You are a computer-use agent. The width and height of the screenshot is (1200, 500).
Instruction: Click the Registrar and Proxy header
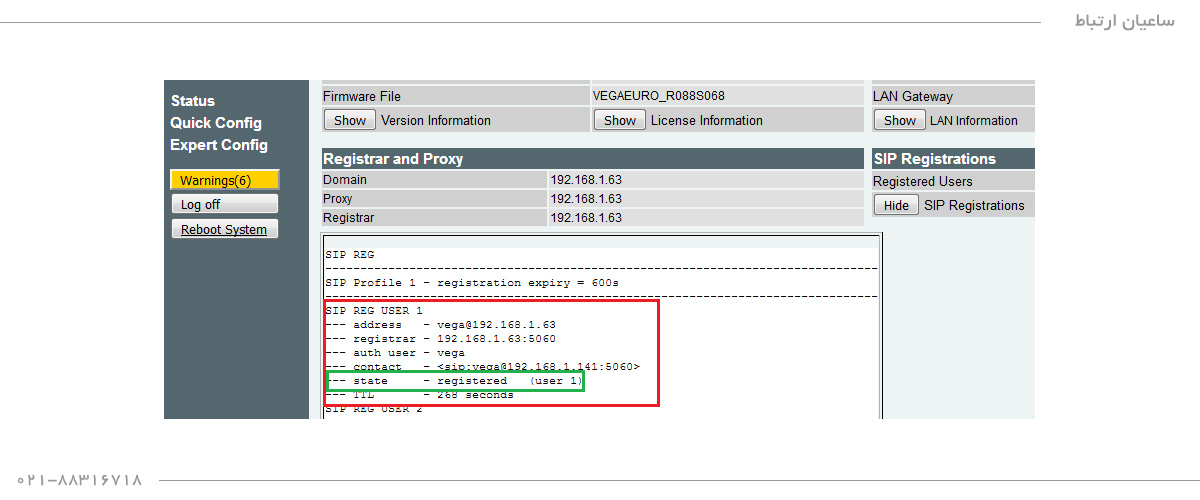coord(393,159)
